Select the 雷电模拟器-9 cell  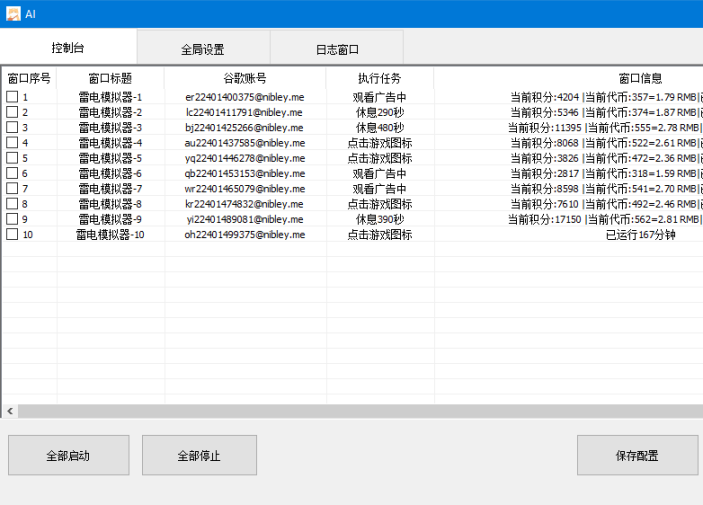pyautogui.click(x=110, y=219)
